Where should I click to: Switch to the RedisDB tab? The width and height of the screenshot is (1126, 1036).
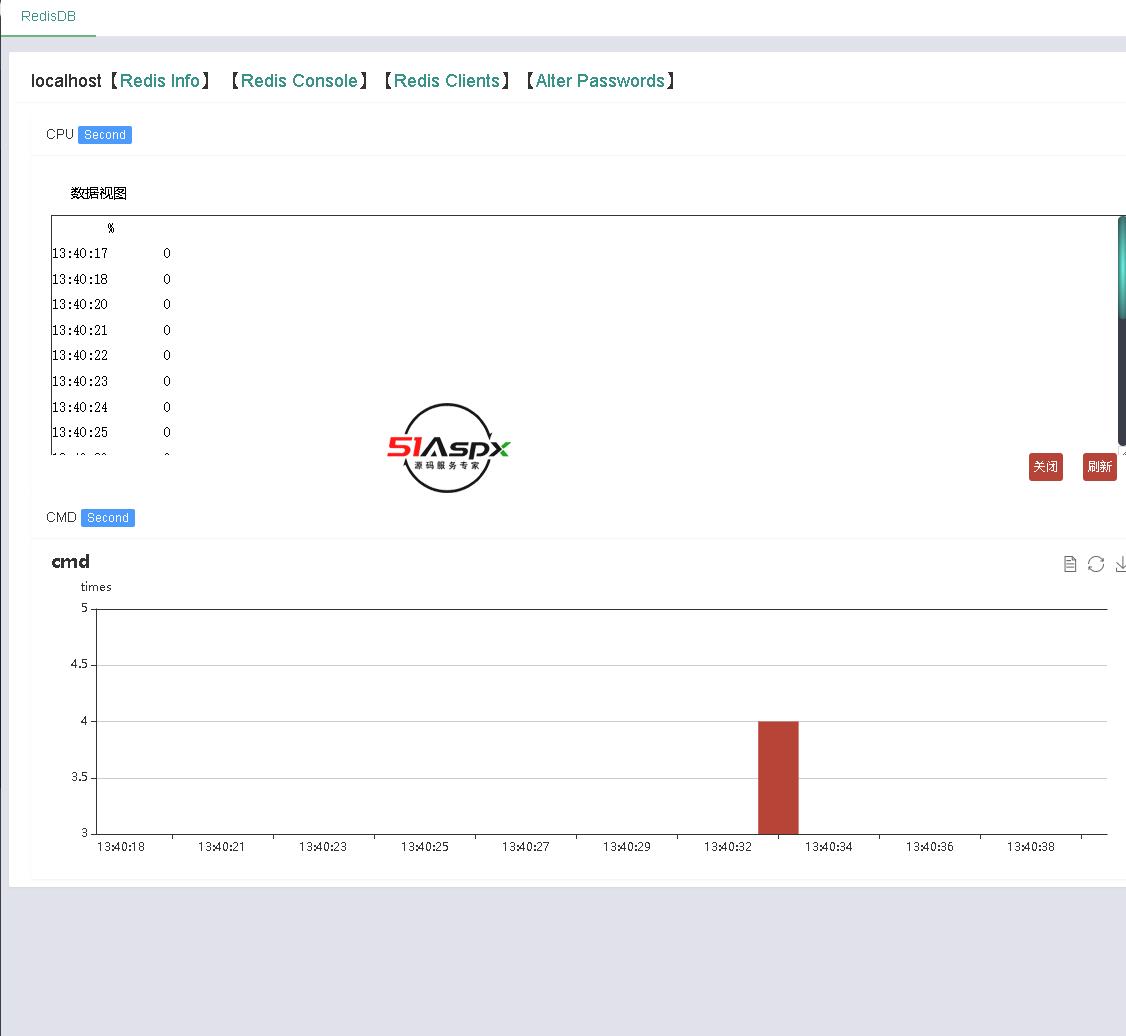pos(48,17)
